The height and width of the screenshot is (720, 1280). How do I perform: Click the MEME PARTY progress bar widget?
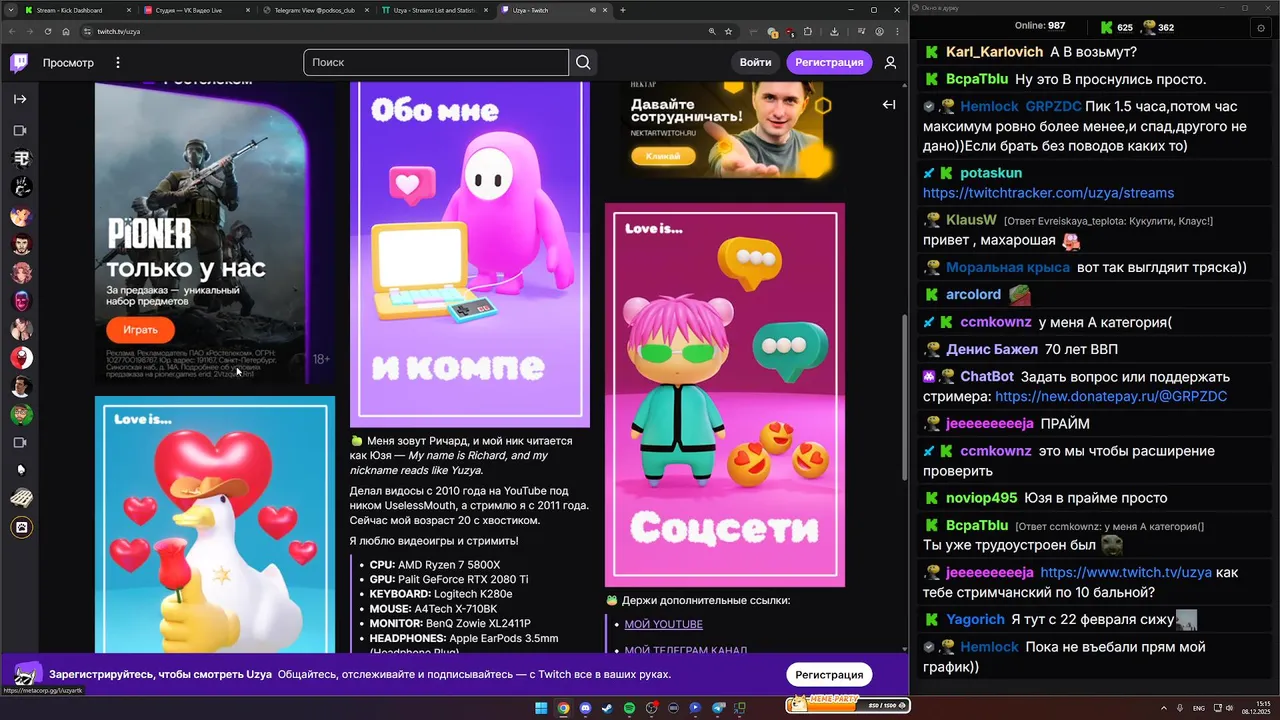(847, 703)
